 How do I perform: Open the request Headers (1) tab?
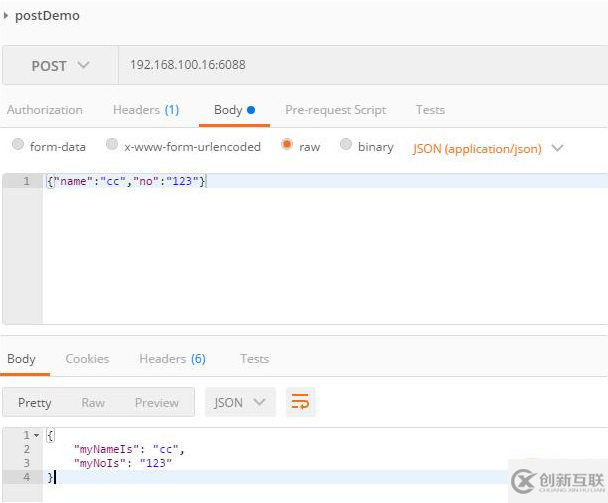pyautogui.click(x=146, y=110)
